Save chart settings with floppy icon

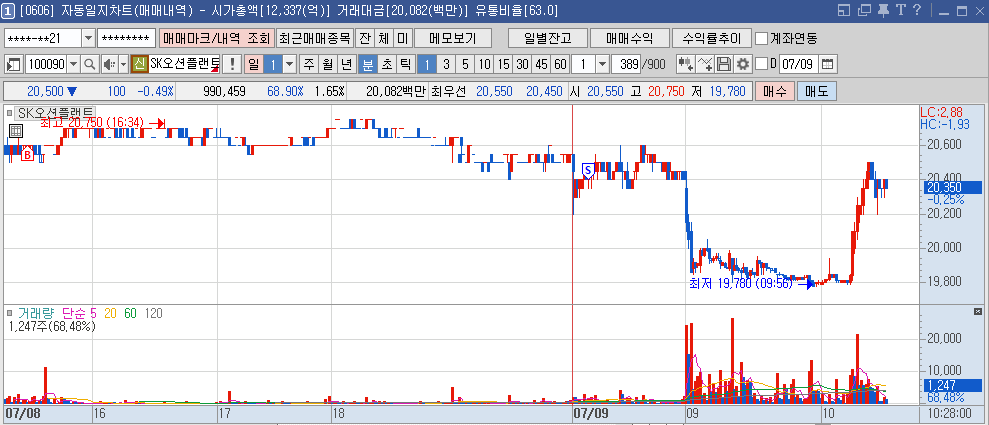tap(725, 64)
